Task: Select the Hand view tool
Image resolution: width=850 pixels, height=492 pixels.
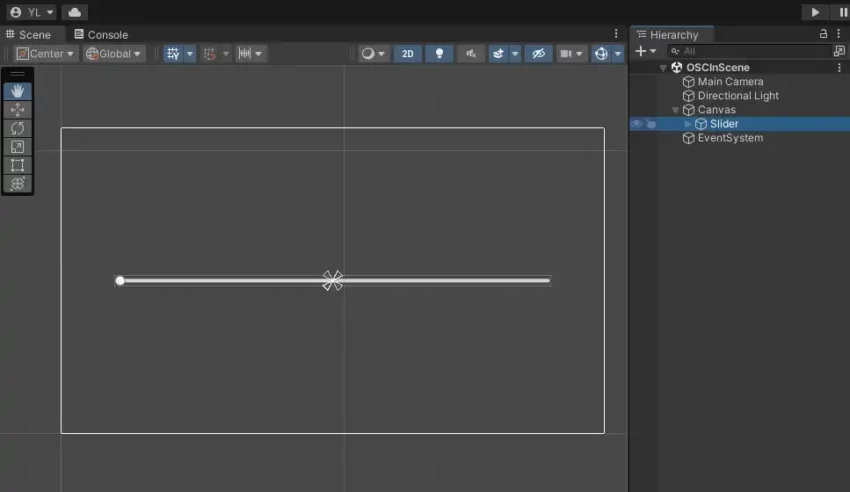Action: (17, 91)
